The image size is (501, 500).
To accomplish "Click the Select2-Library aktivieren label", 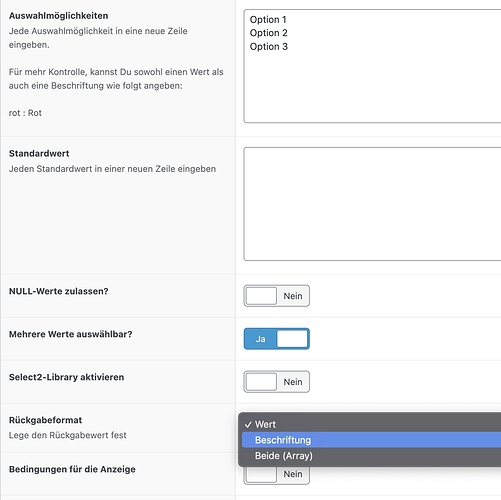I will [x=66, y=377].
